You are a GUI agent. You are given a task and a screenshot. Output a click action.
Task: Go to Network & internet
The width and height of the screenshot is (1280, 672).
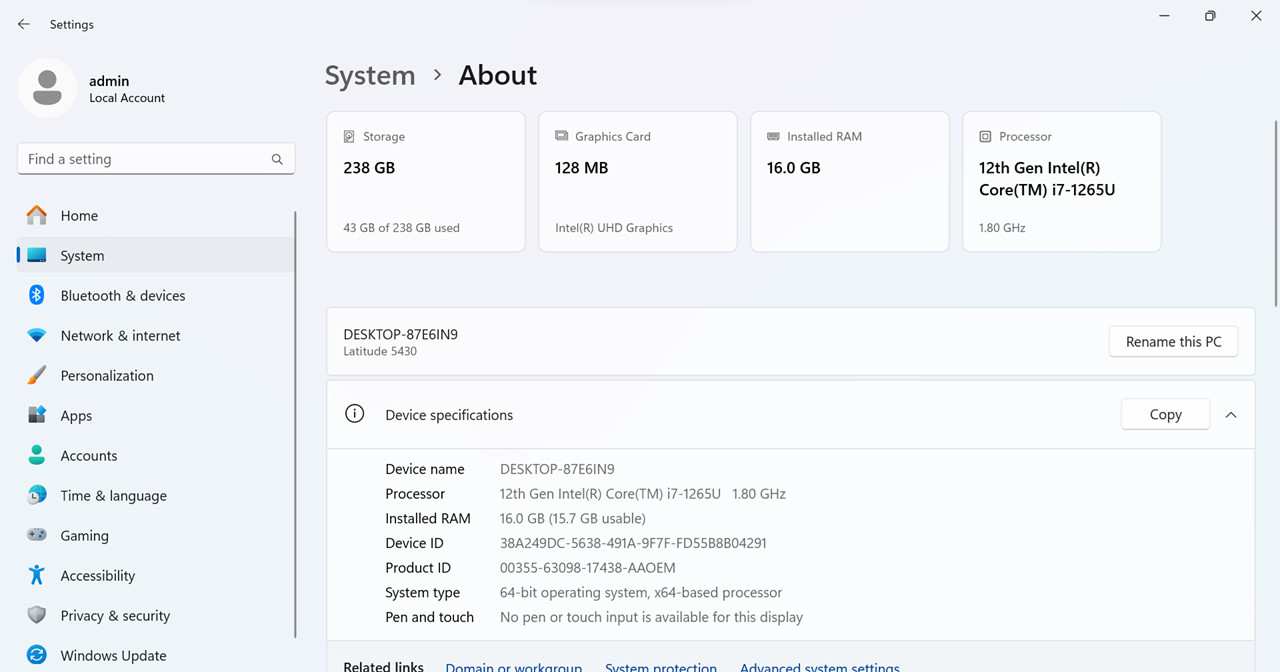(x=156, y=335)
